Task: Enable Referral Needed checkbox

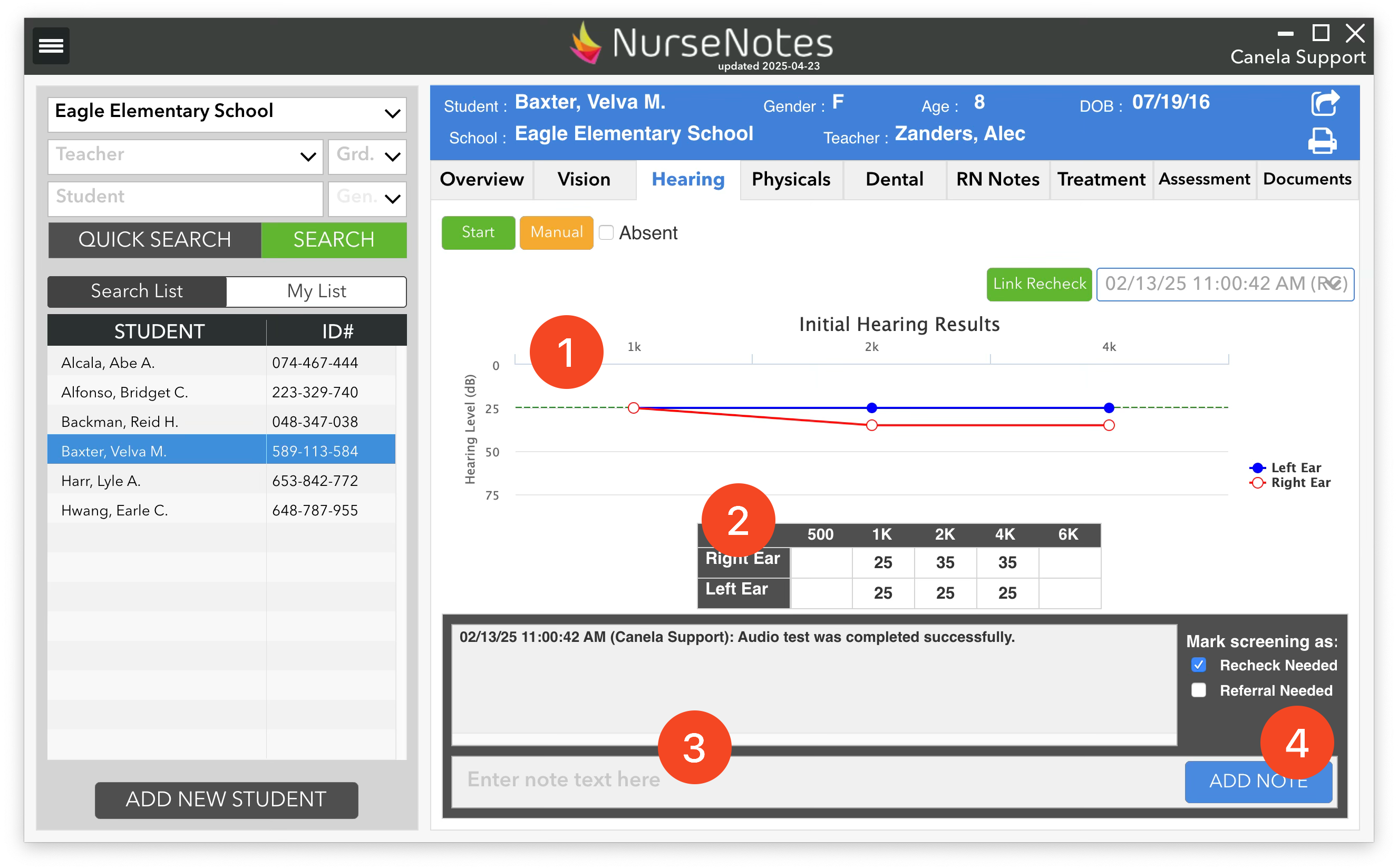Action: [x=1198, y=690]
